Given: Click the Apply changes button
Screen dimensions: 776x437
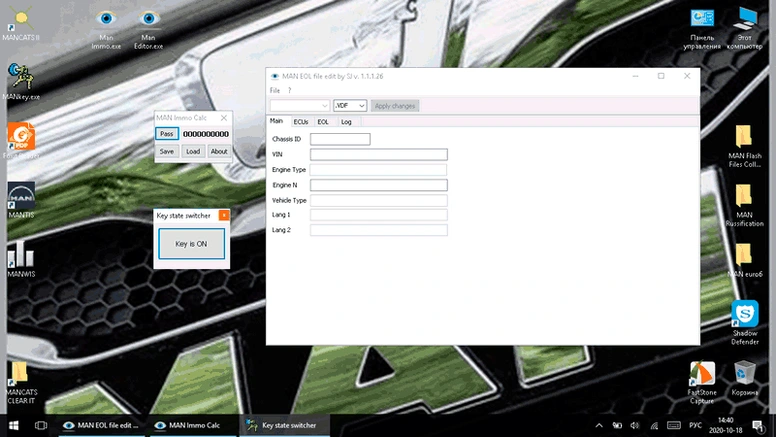Looking at the screenshot, I should (395, 106).
